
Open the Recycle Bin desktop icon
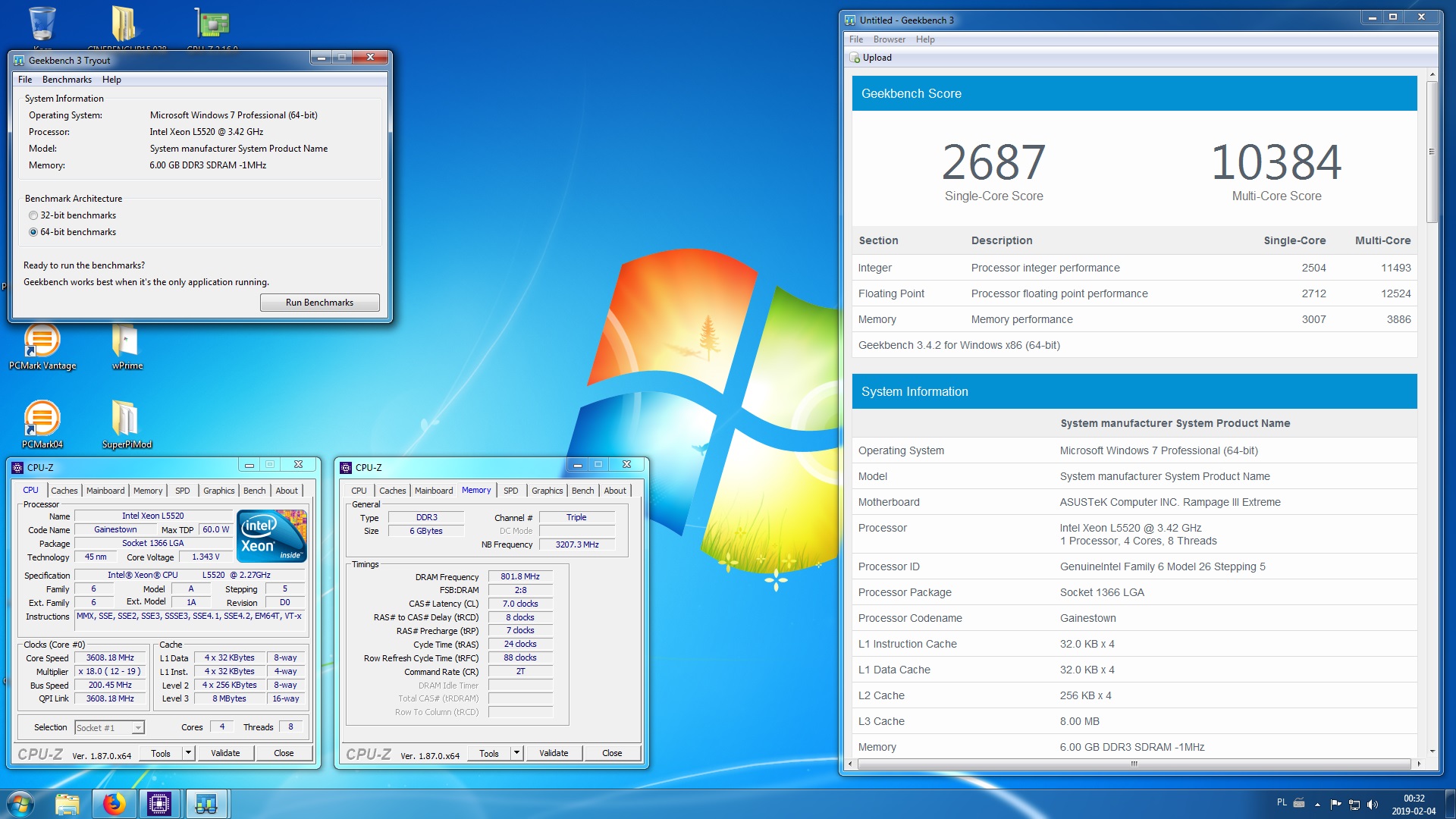(x=42, y=23)
